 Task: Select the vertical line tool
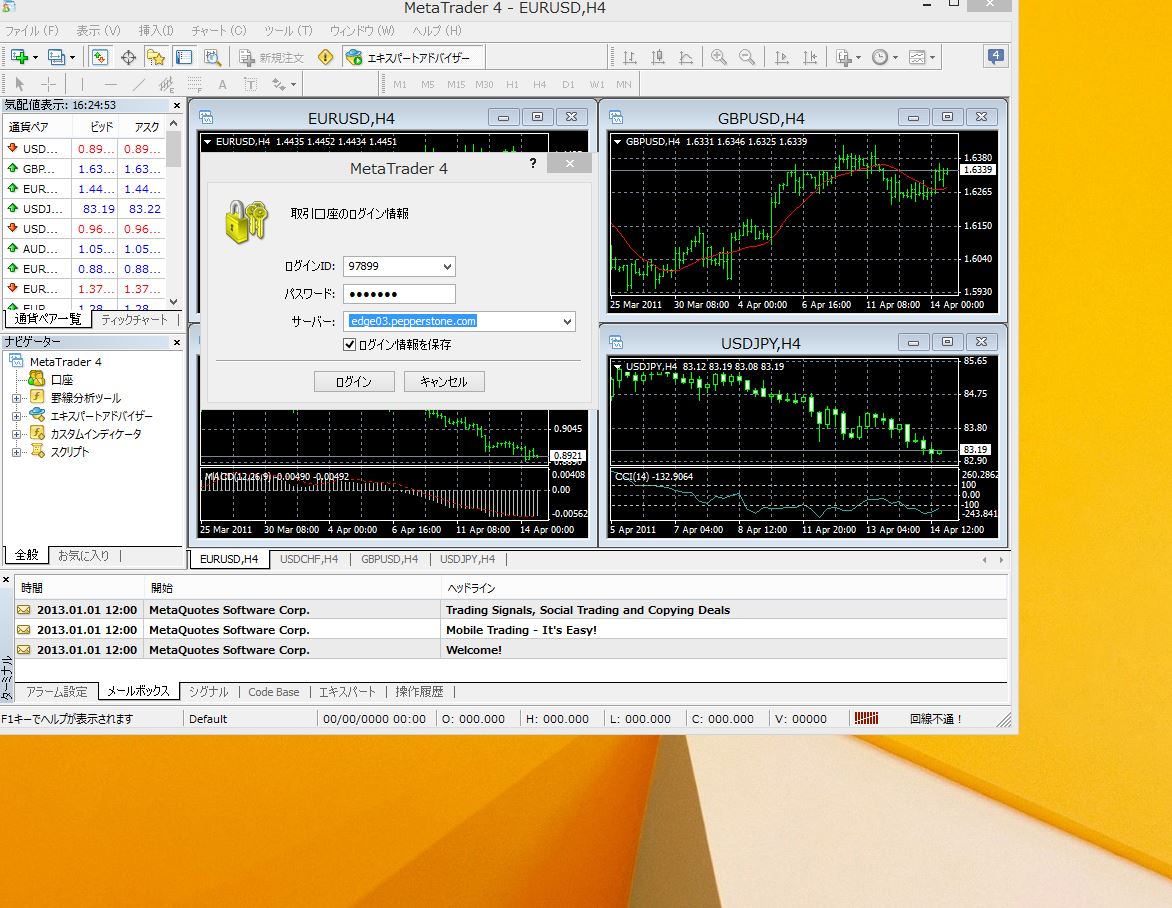[x=82, y=84]
